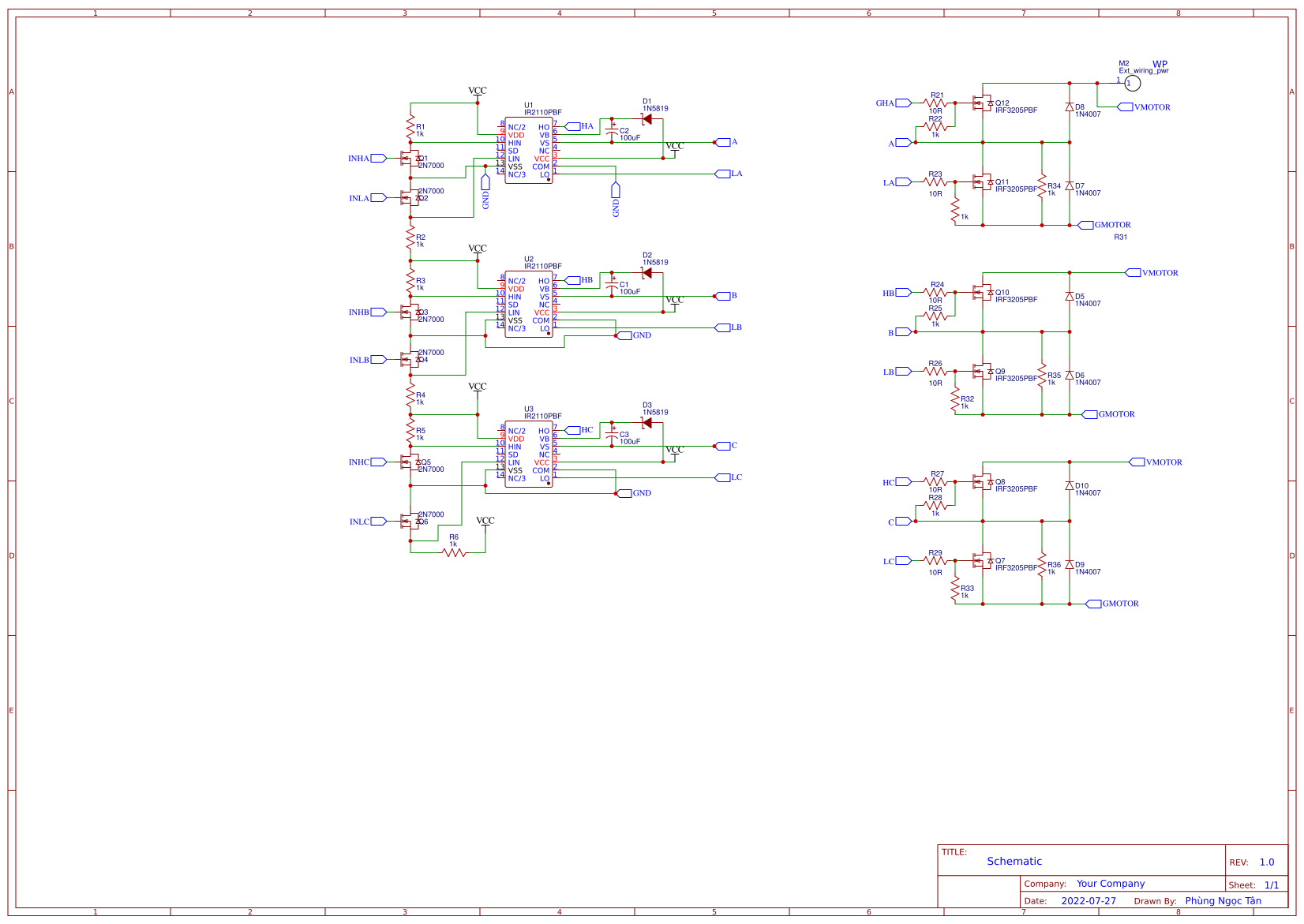1304x924 pixels.
Task: Click the Date field showing 2022-07-27
Action: pos(1089,900)
